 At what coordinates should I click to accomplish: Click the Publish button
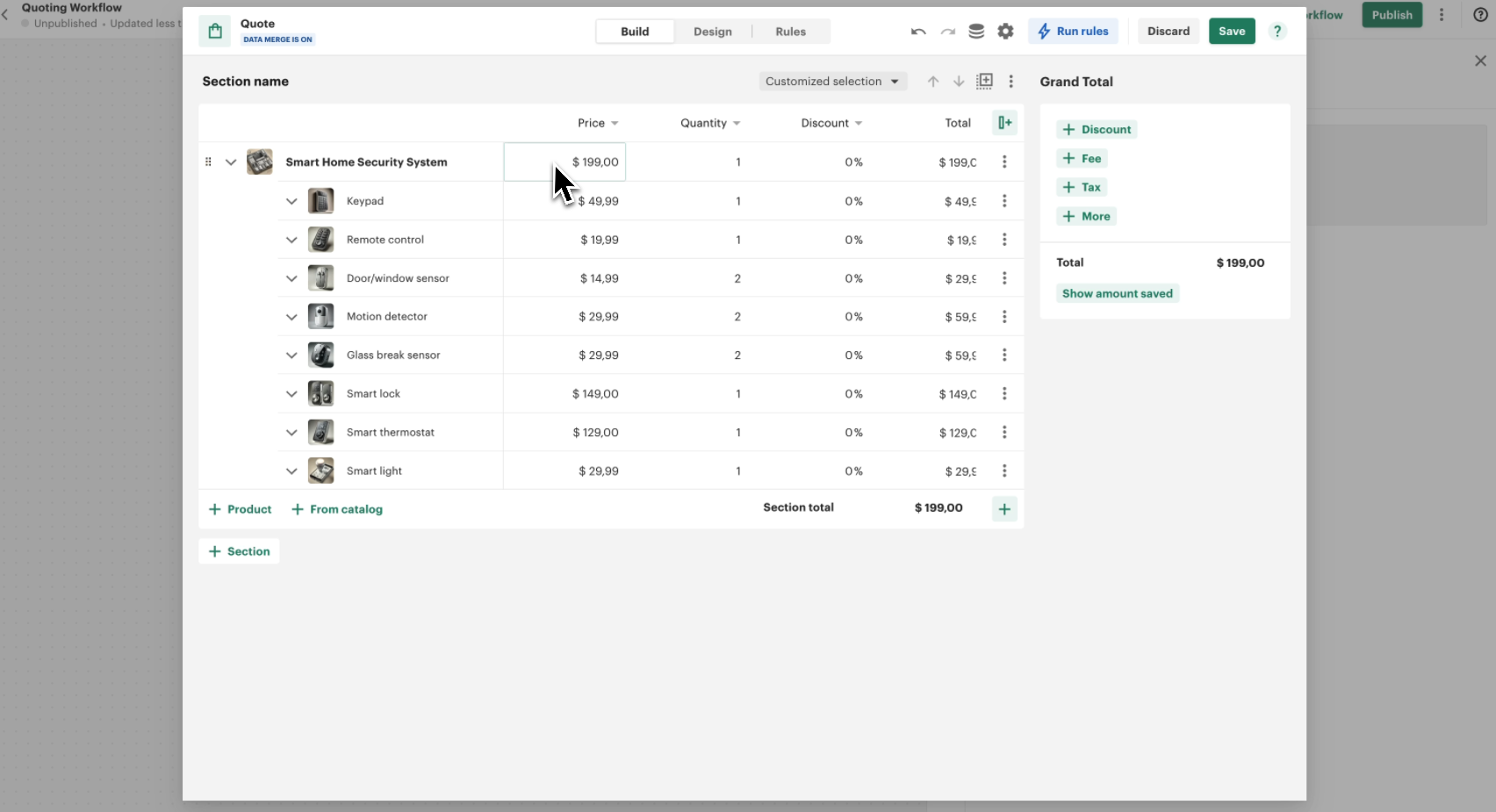(x=1391, y=15)
